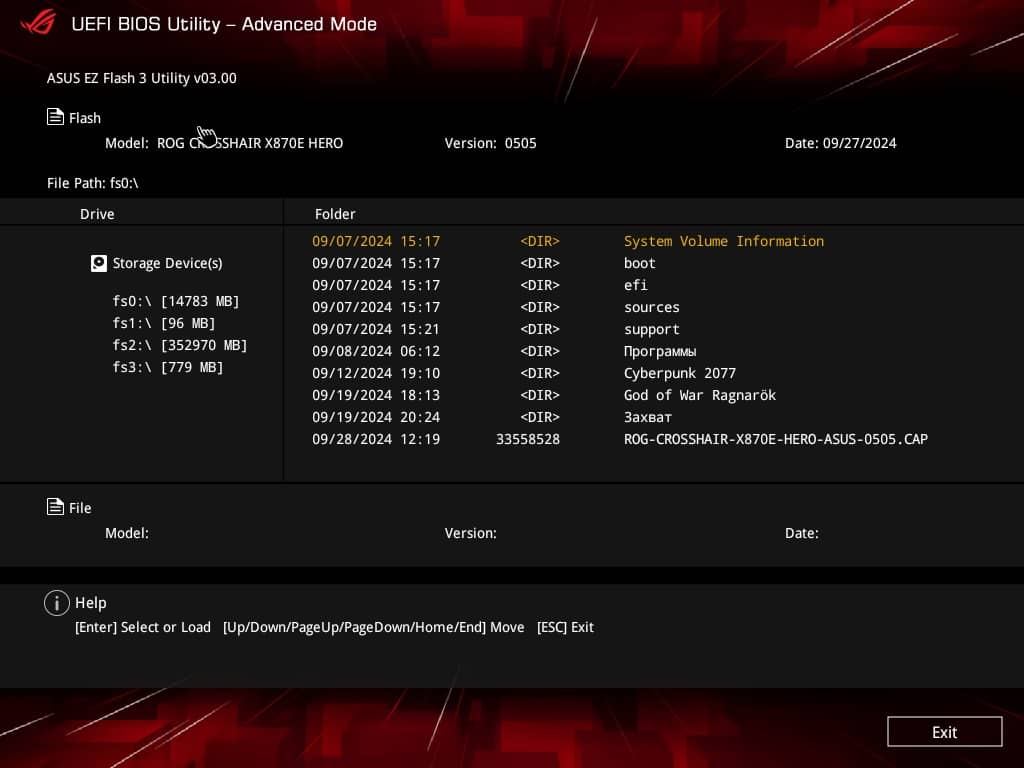This screenshot has width=1024, height=768.
Task: Click the Flash section heading
Action: pyautogui.click(x=85, y=118)
